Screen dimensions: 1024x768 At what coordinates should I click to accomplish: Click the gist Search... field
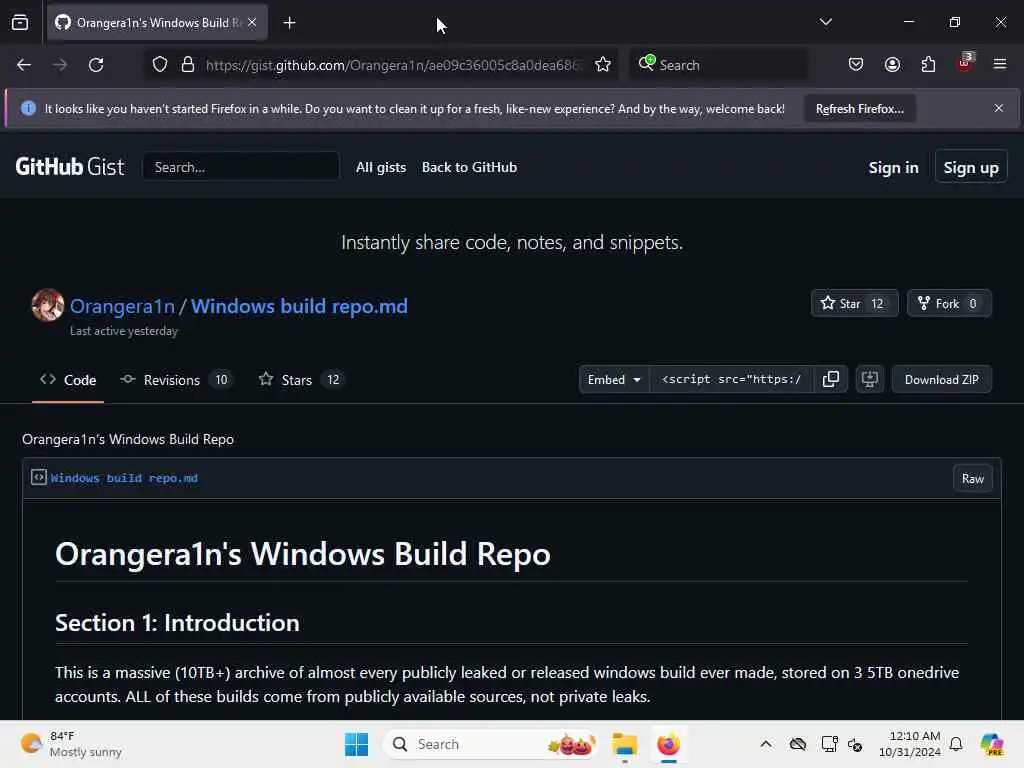pos(240,167)
